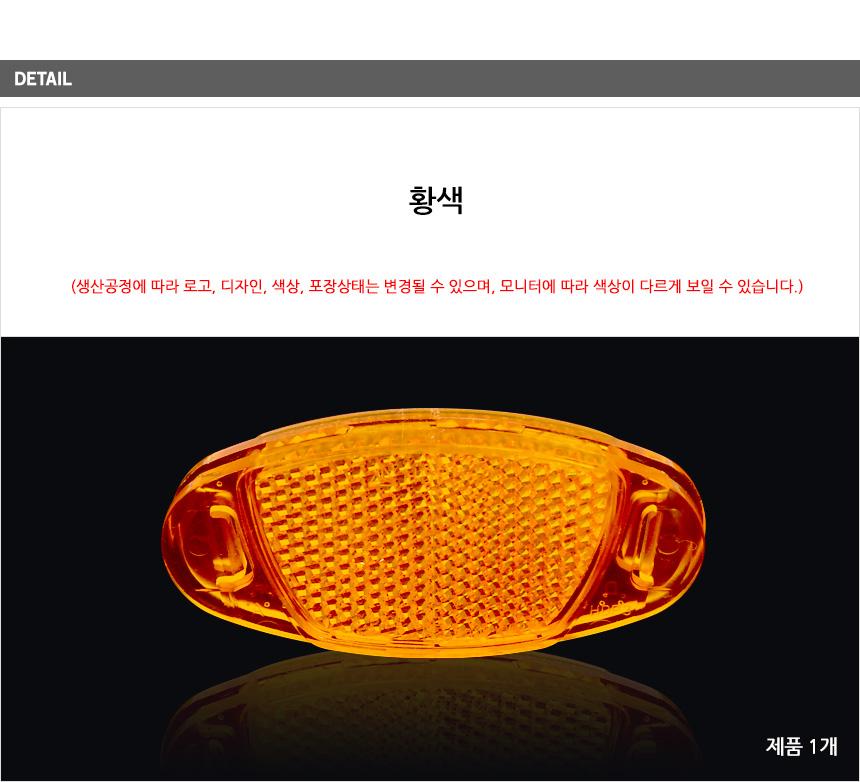Click the mirrored reflection beneath the reflector
Image resolution: width=860 pixels, height=782 pixels.
[431, 713]
